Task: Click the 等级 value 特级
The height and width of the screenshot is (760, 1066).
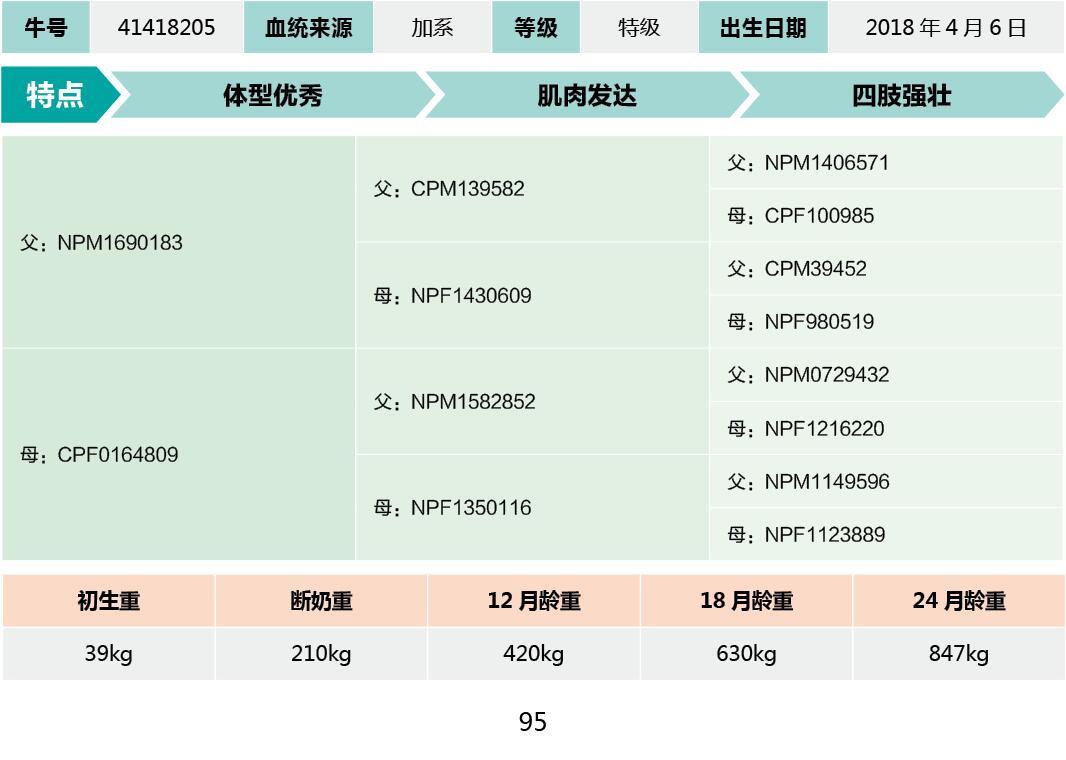Action: (639, 28)
